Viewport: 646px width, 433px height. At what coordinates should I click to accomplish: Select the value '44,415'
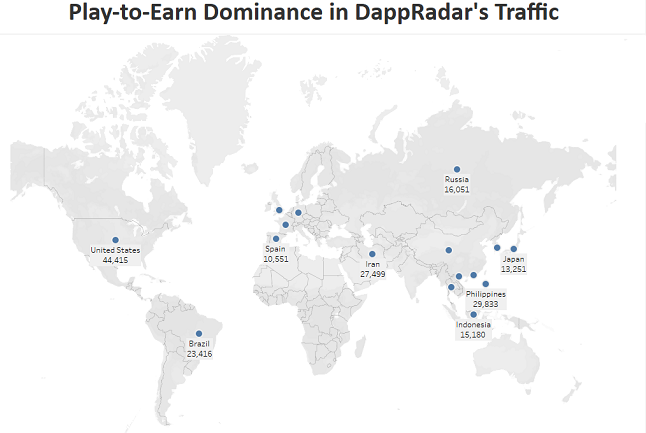[x=115, y=260]
